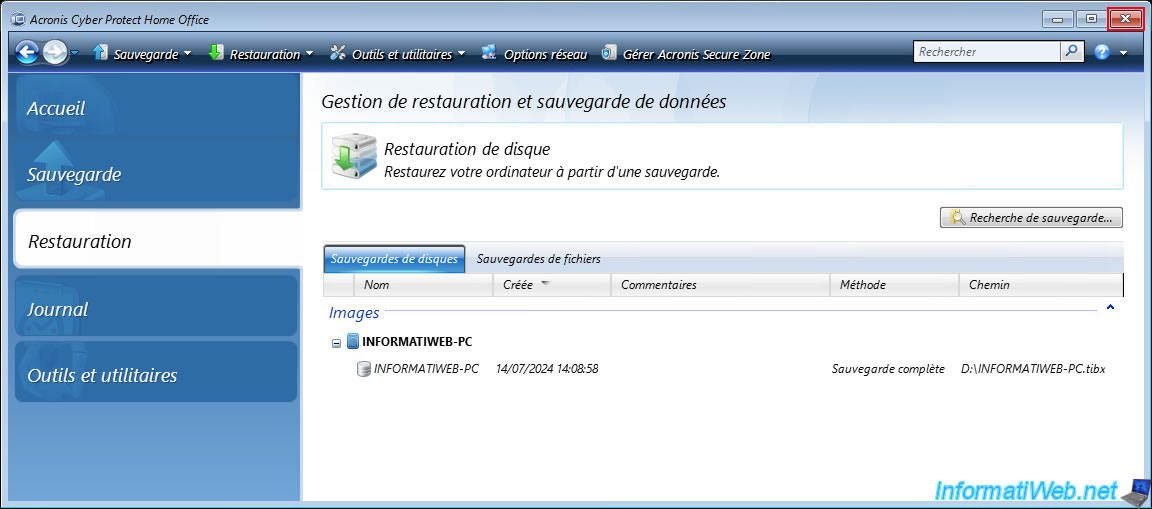Click the magnifier search icon
The height and width of the screenshot is (509, 1152).
[x=1071, y=51]
